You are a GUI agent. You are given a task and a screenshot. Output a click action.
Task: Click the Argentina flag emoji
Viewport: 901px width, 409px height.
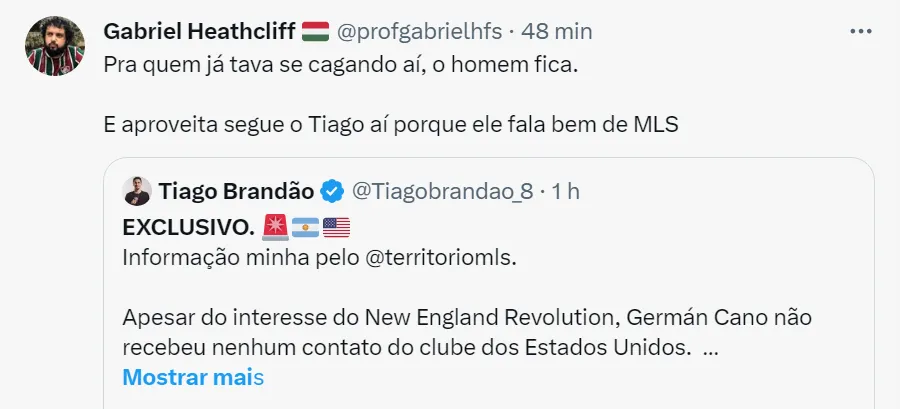(305, 227)
